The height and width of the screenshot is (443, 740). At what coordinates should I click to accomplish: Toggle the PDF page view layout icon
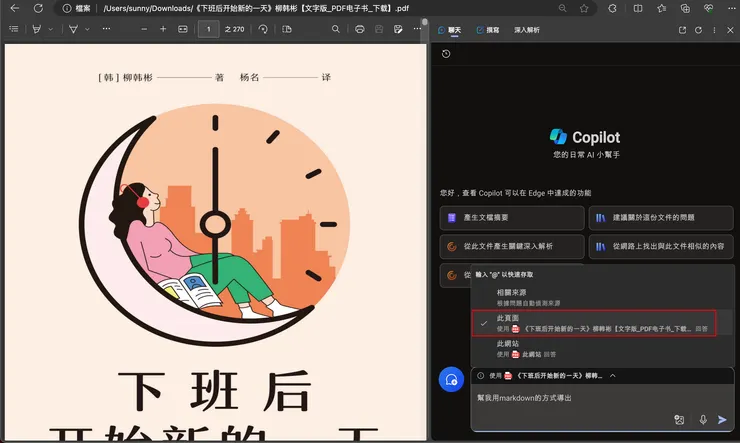point(286,29)
